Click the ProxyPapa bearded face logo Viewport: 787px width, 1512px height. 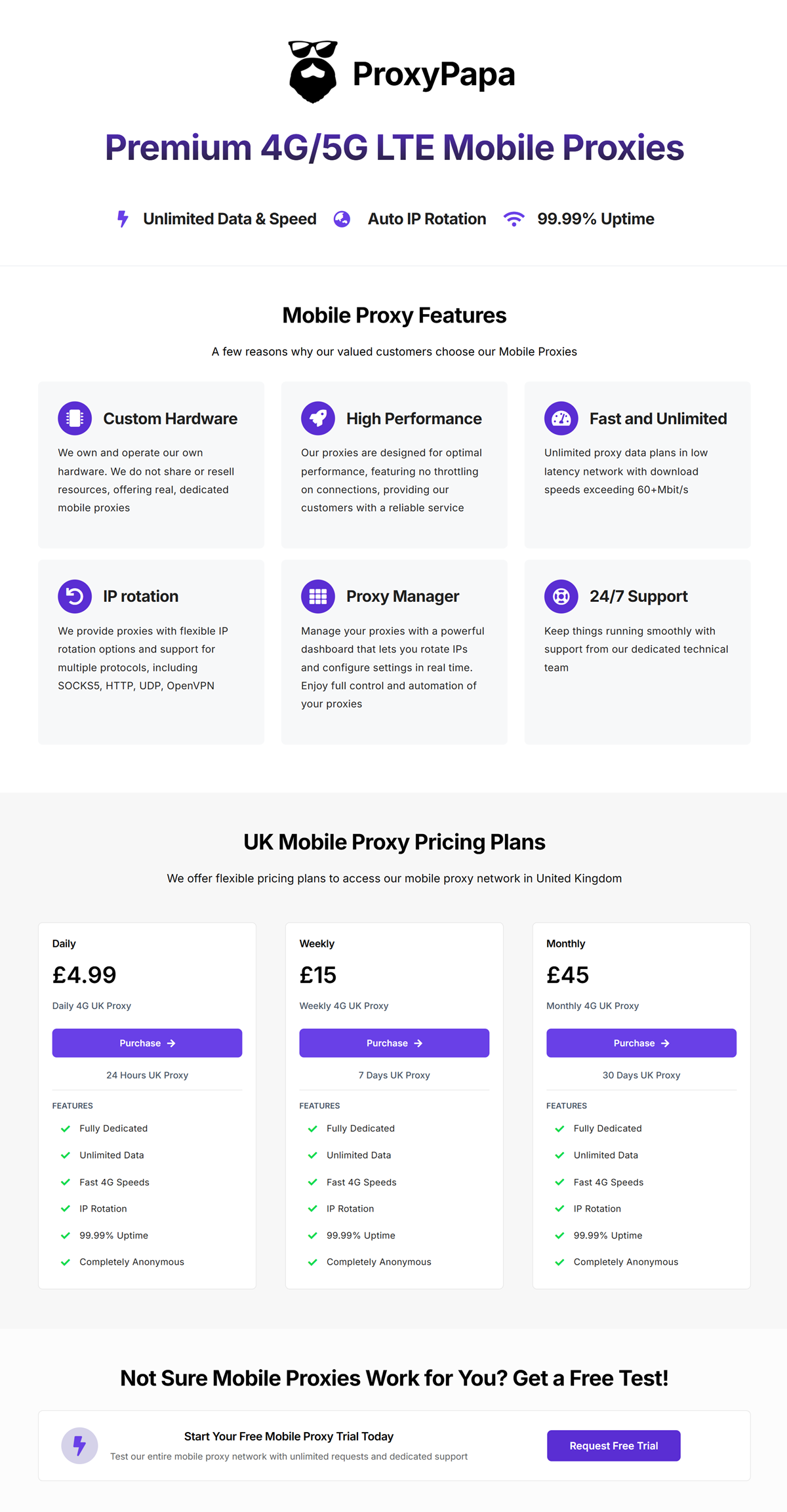tap(313, 72)
